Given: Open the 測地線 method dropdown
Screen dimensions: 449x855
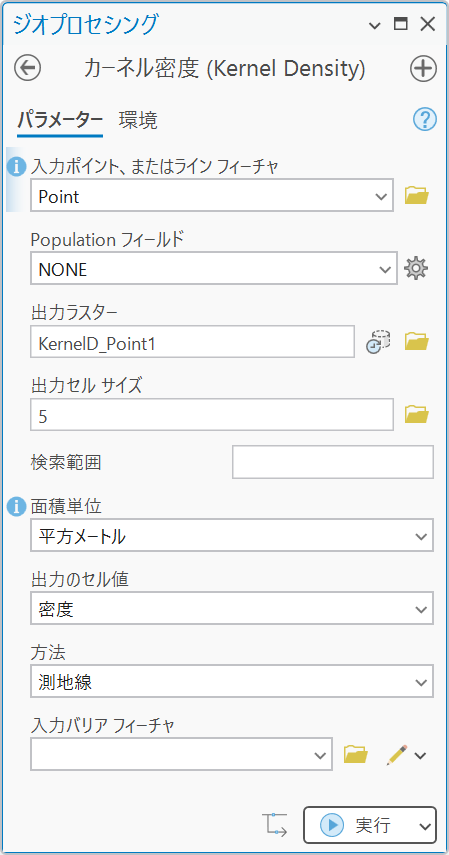Looking at the screenshot, I should [232, 682].
